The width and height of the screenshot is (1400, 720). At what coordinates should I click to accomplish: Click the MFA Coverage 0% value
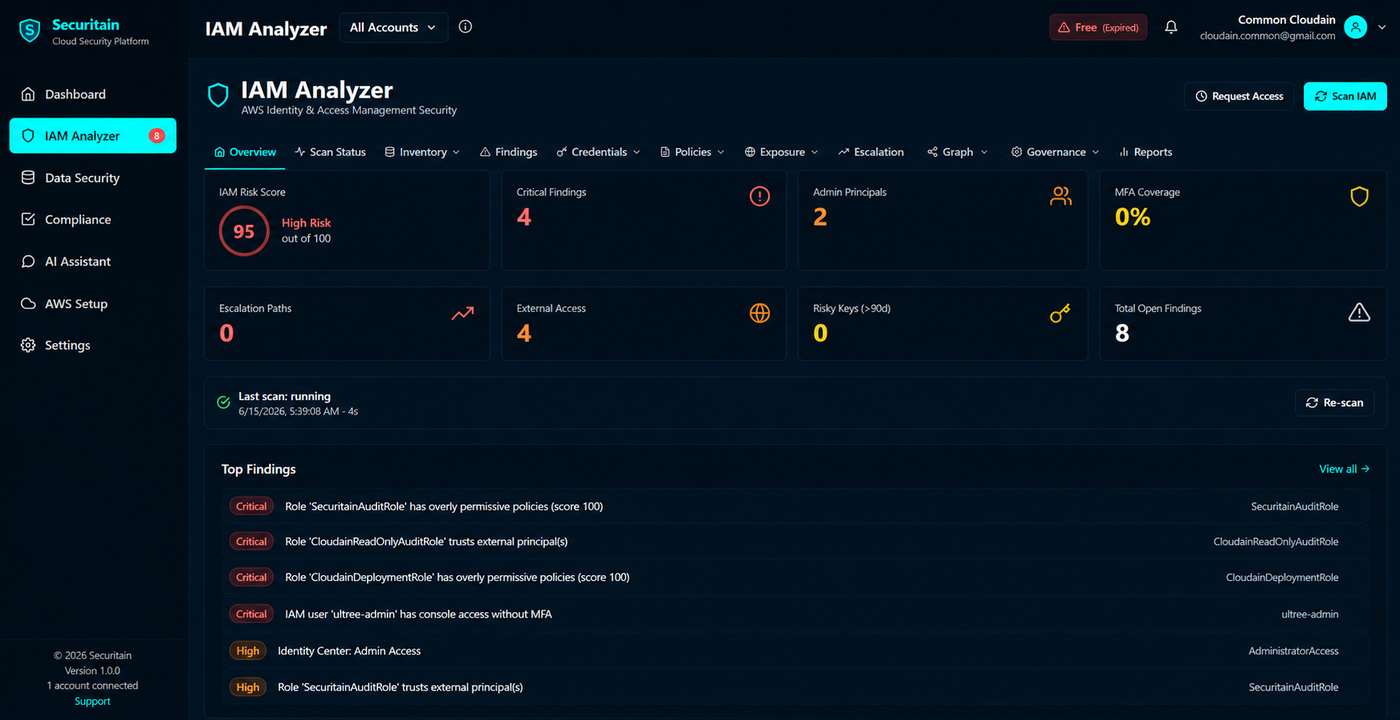[x=1133, y=217]
